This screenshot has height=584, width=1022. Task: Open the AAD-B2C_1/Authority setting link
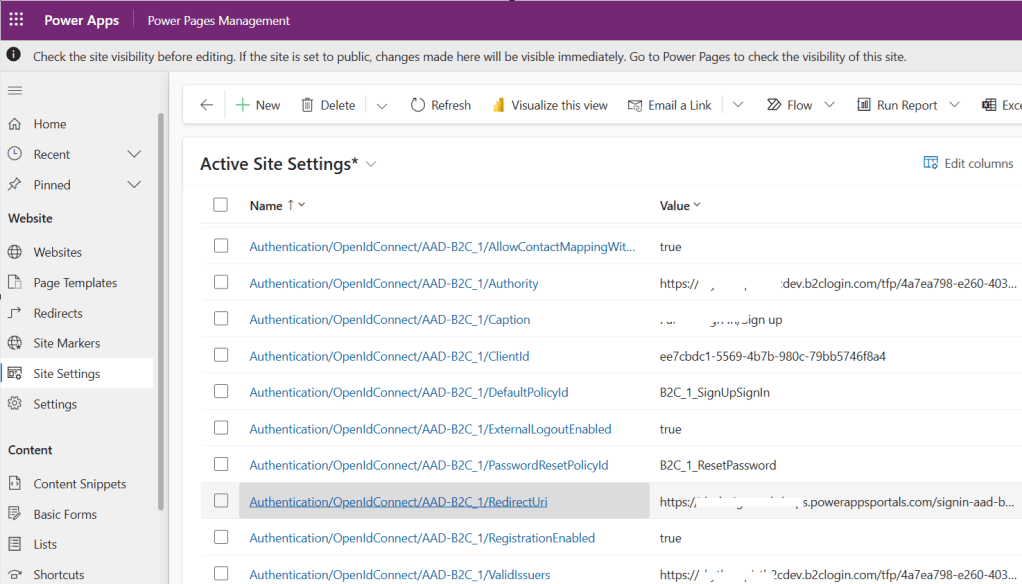[x=394, y=283]
